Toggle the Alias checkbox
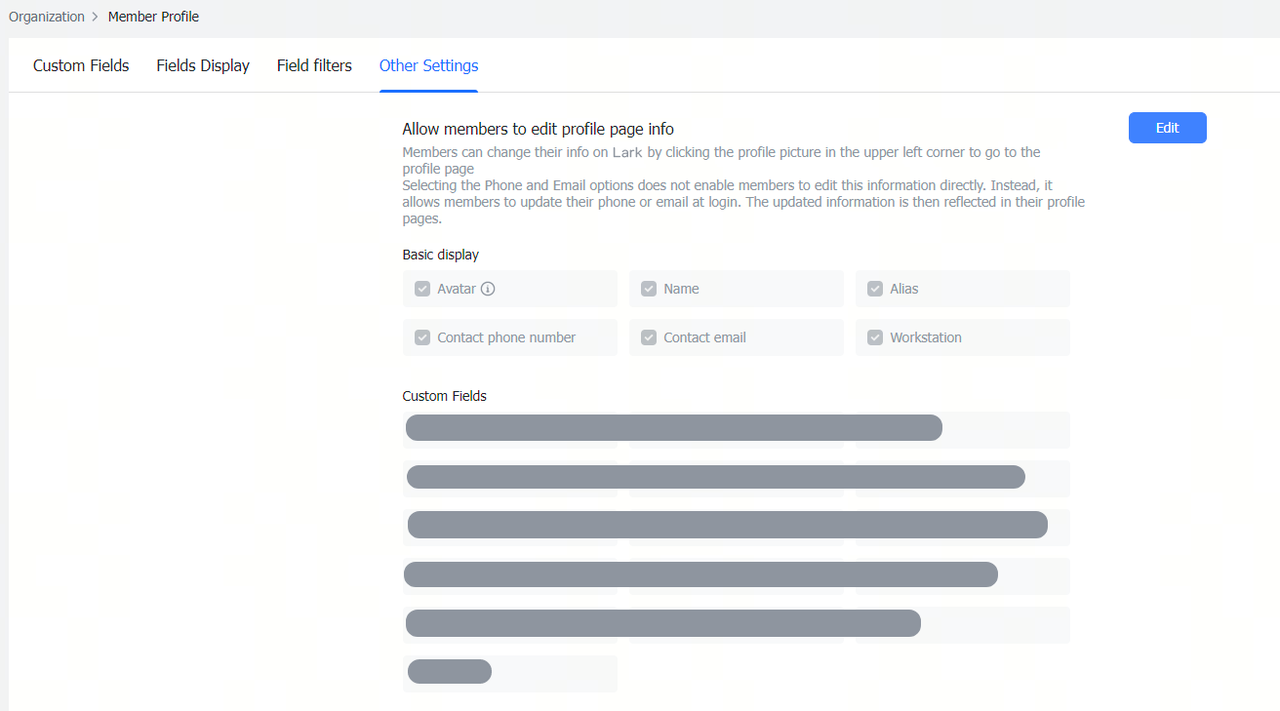Viewport: 1280px width, 711px height. tap(875, 289)
